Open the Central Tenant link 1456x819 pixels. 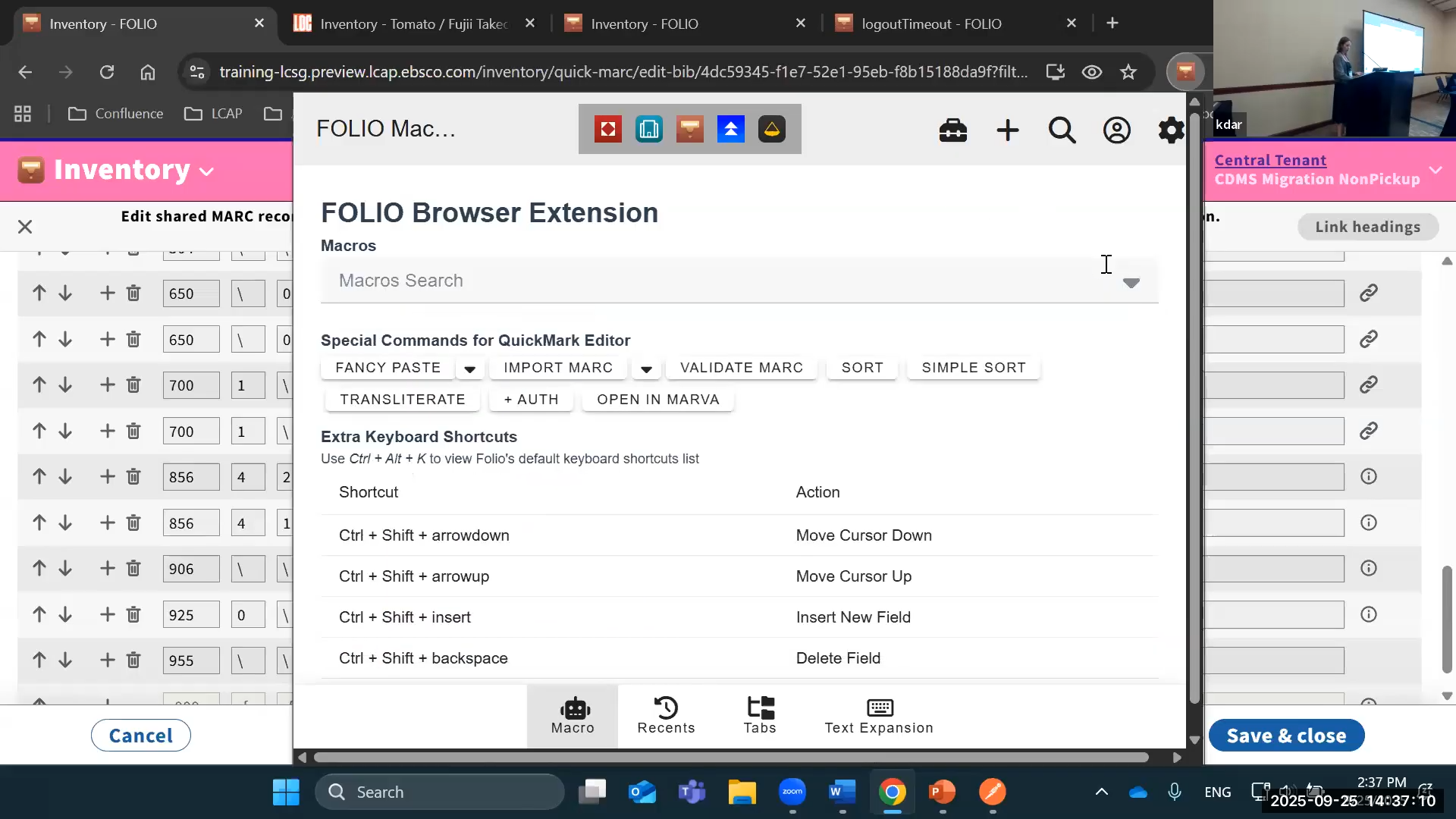[1270, 160]
